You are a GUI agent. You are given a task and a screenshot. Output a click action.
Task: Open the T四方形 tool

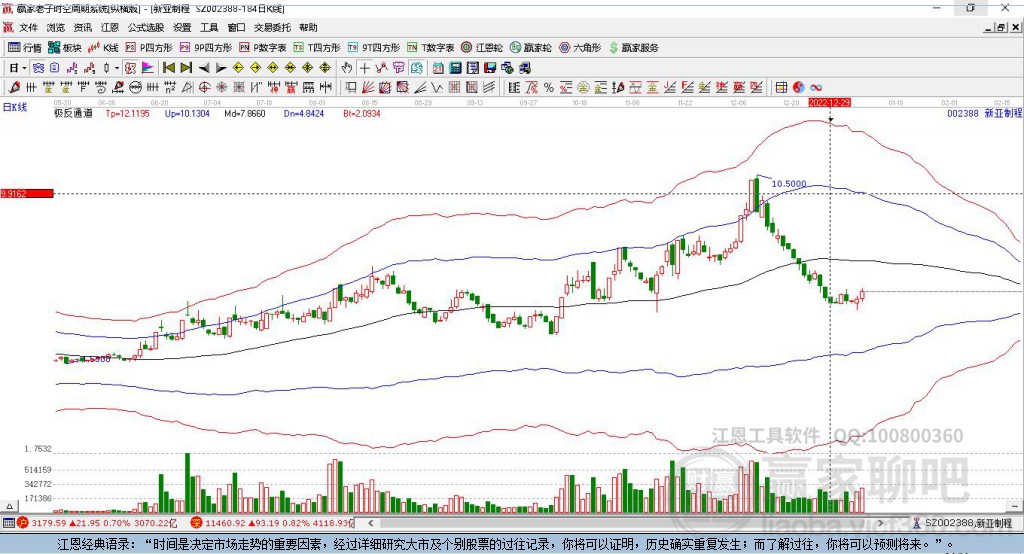pos(317,48)
